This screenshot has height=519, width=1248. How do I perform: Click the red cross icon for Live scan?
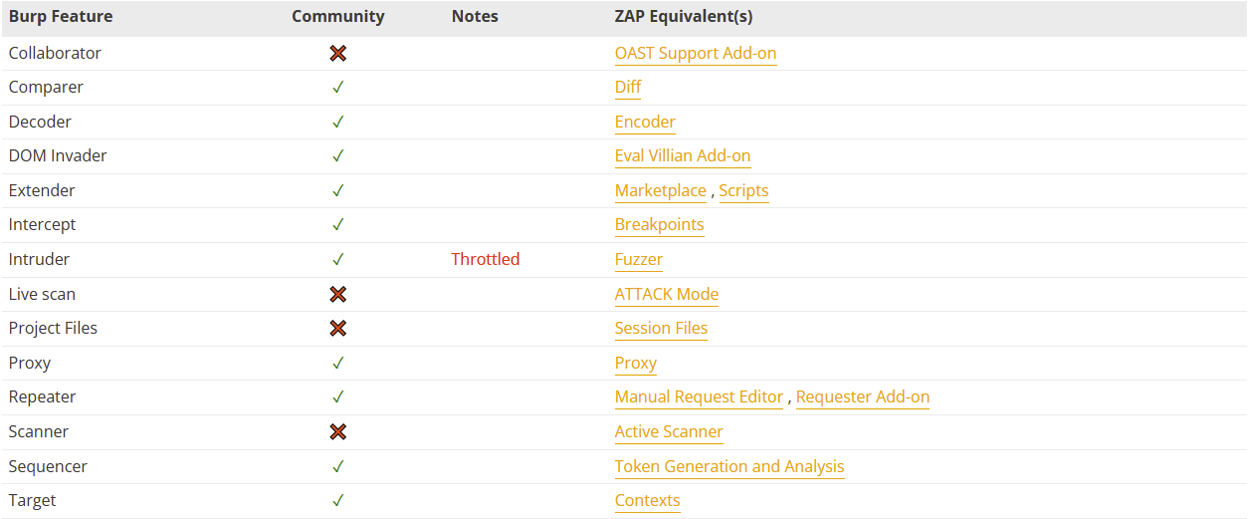tap(338, 294)
